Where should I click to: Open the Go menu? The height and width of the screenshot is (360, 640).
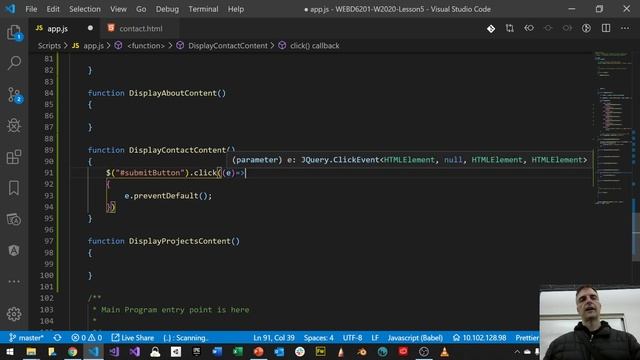[x=141, y=9]
